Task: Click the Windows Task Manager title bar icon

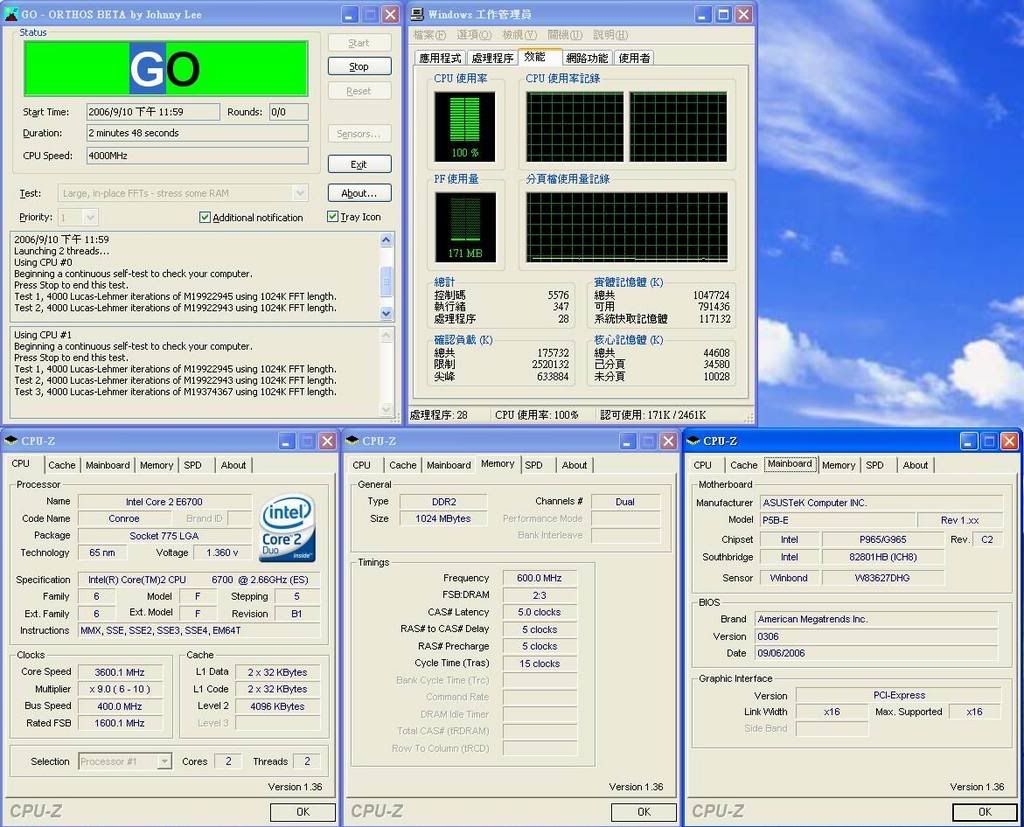Action: click(417, 14)
